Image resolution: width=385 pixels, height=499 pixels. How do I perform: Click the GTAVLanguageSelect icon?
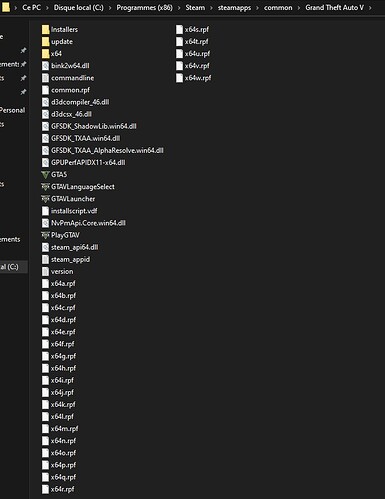pyautogui.click(x=45, y=187)
